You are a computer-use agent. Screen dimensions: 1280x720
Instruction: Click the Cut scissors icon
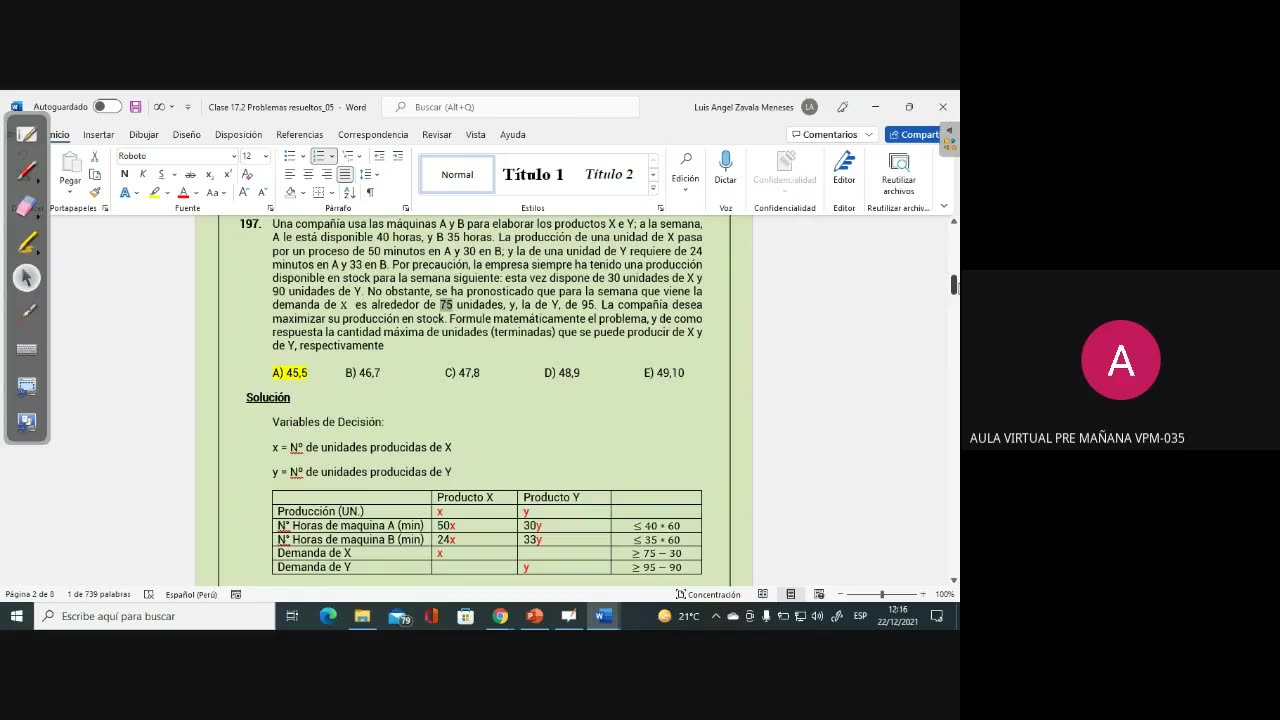(x=95, y=157)
